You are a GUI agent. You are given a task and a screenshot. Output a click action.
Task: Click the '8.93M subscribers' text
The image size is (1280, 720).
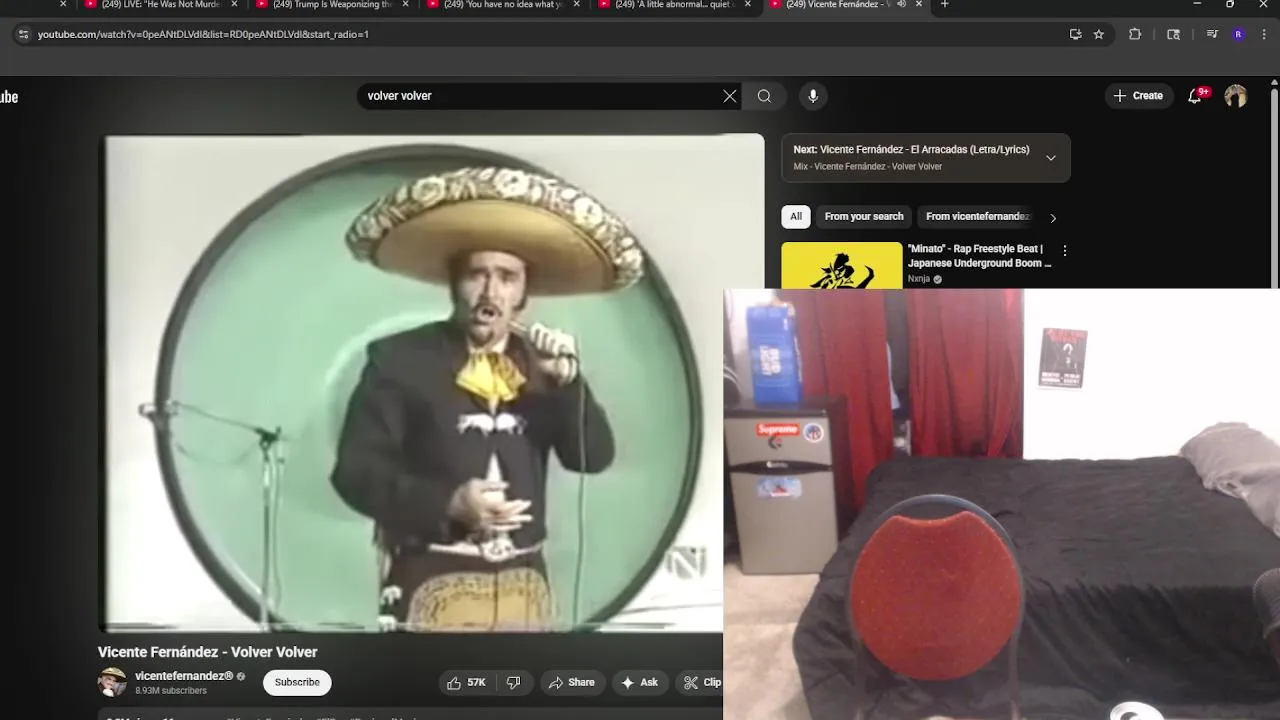(171, 691)
